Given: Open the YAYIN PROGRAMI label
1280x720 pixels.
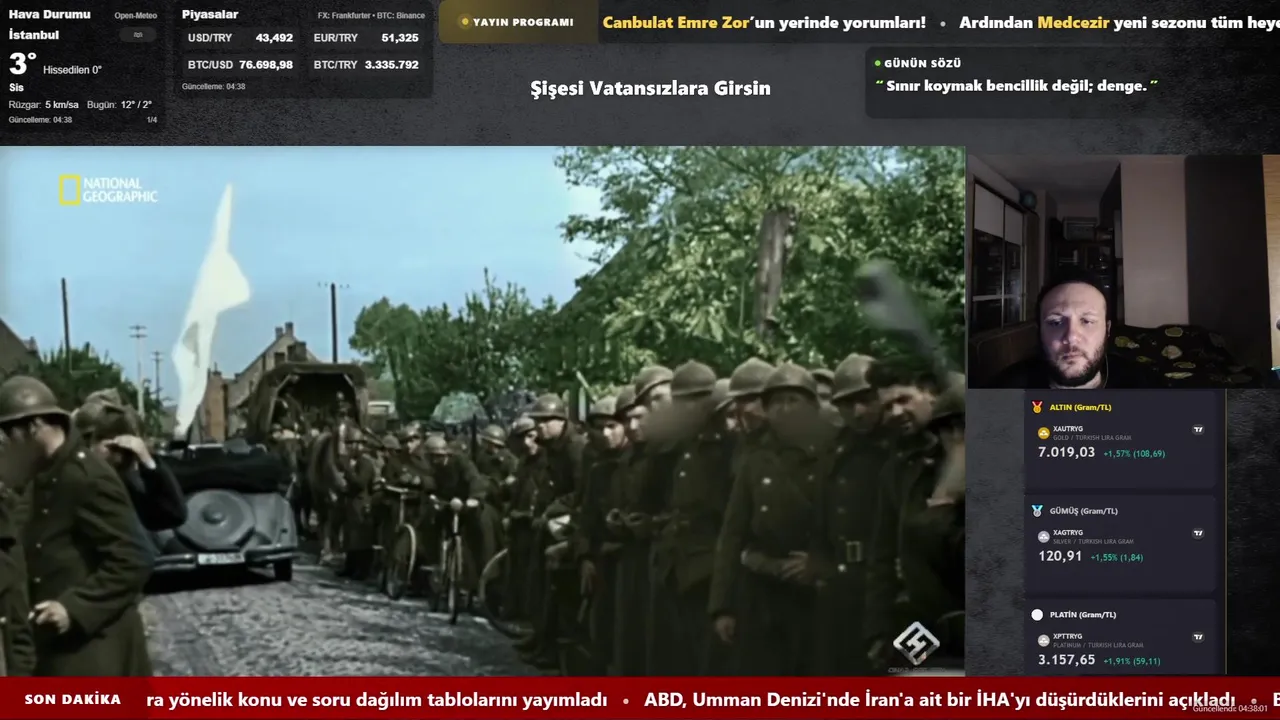Looking at the screenshot, I should coord(523,22).
